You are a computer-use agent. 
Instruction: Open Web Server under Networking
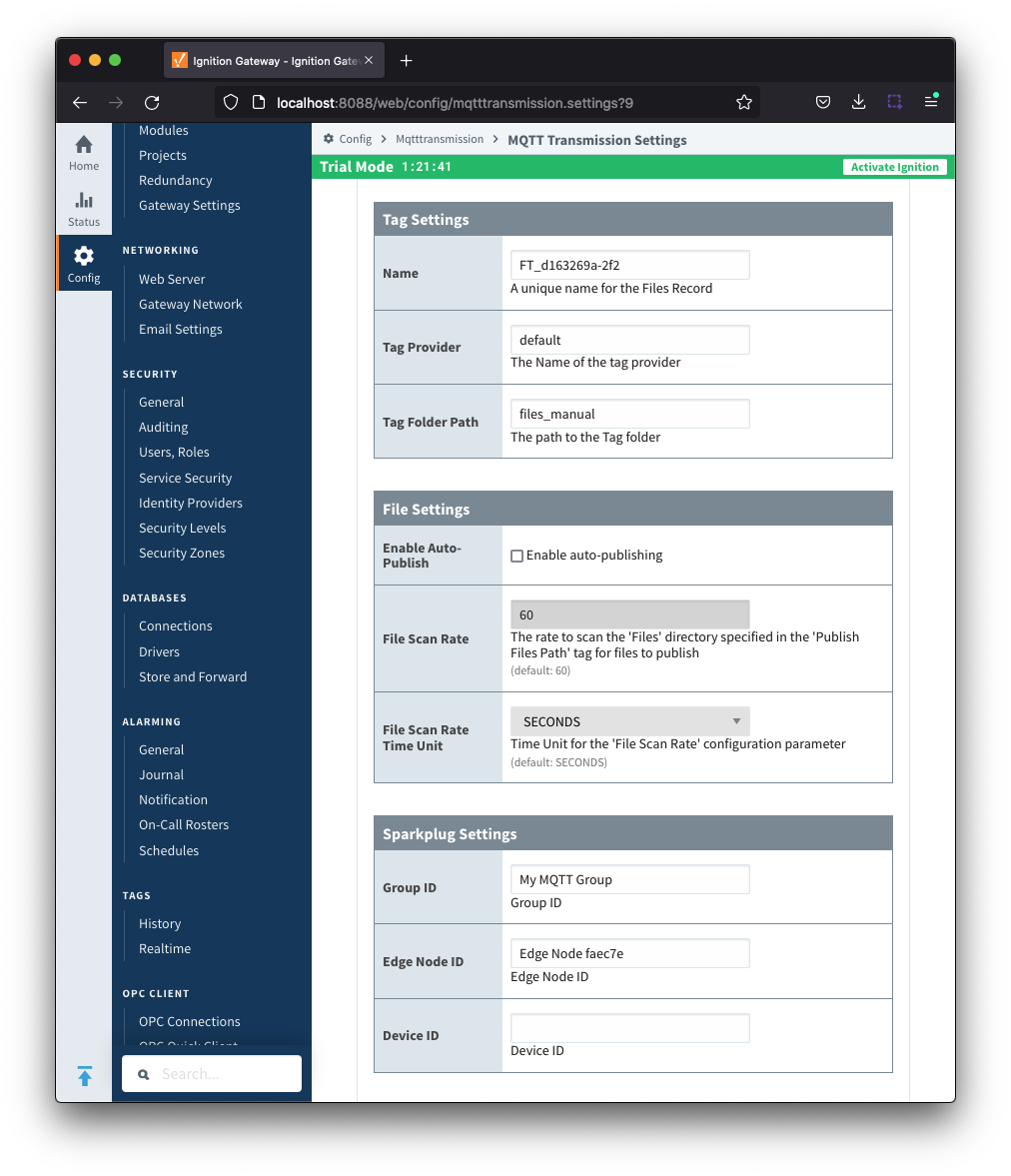pyautogui.click(x=172, y=279)
